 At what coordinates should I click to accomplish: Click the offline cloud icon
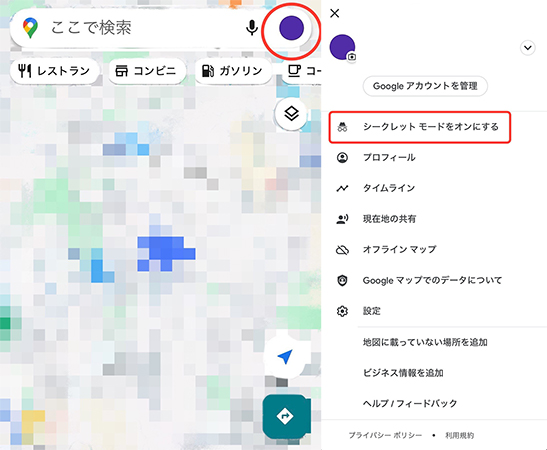(342, 250)
